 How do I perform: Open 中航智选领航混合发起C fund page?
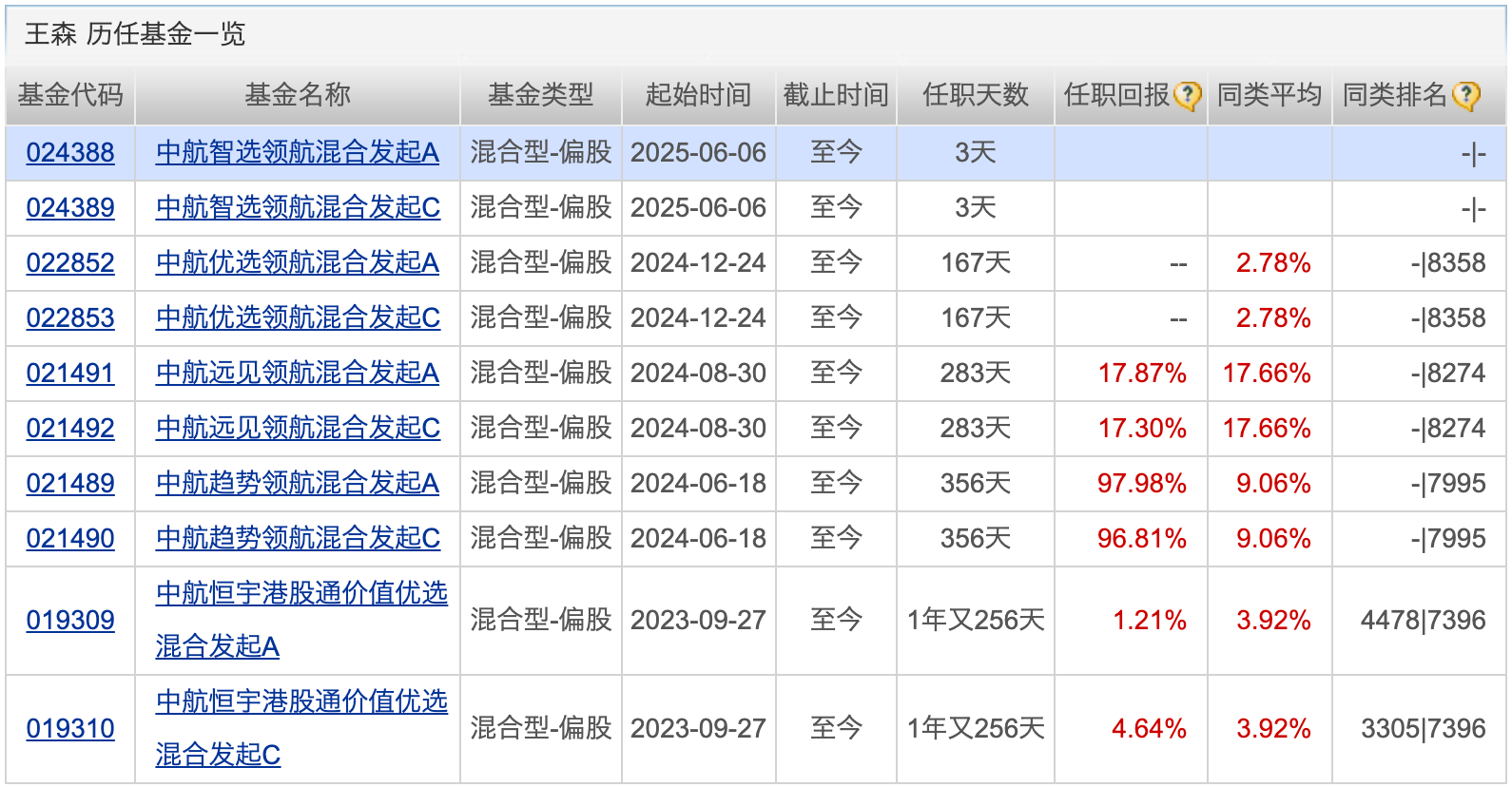(298, 207)
